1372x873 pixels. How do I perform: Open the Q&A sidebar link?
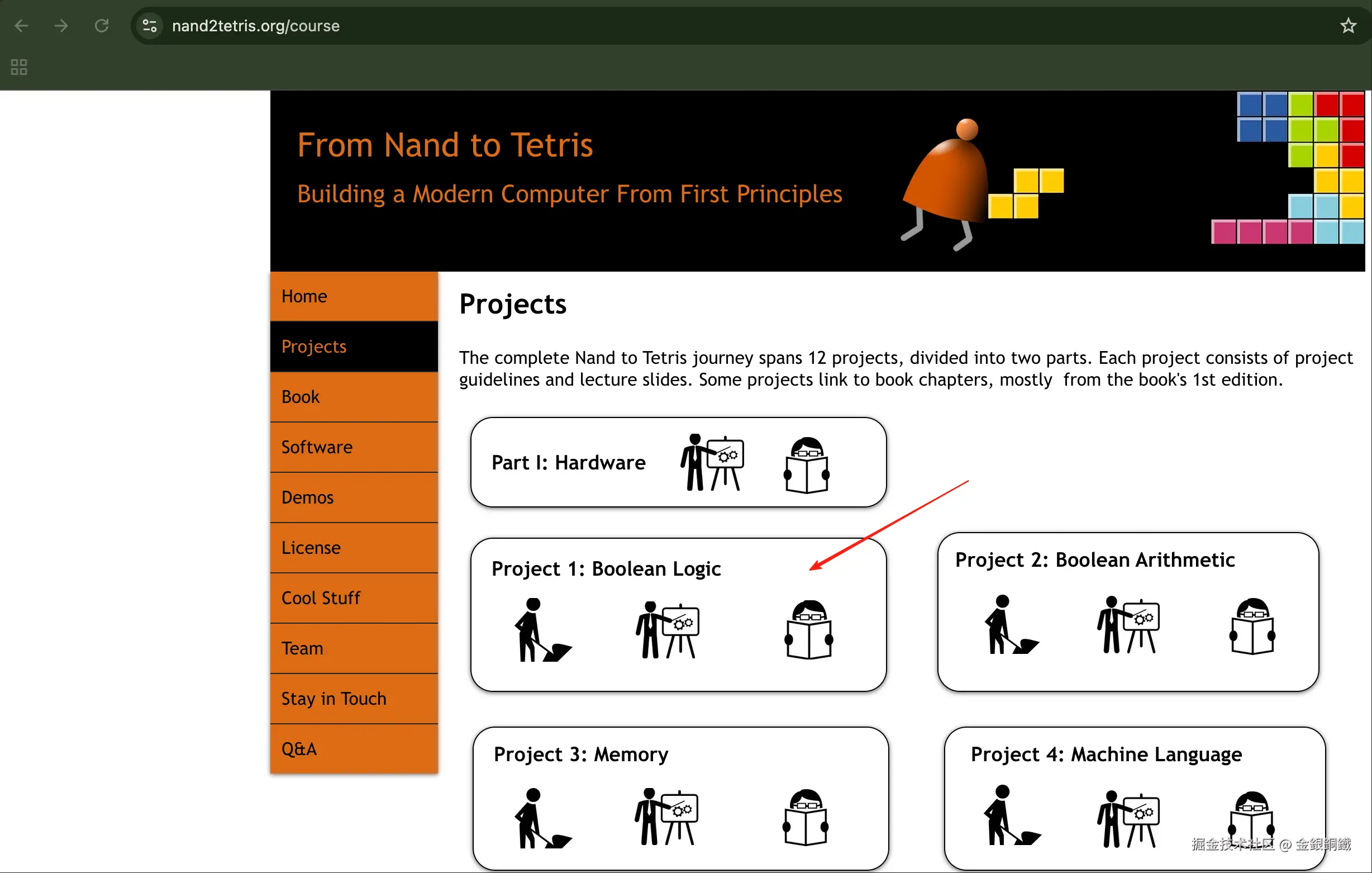(298, 749)
